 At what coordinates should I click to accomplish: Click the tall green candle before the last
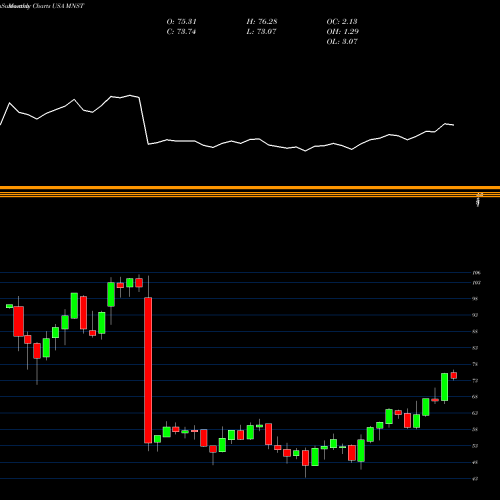coord(444,387)
